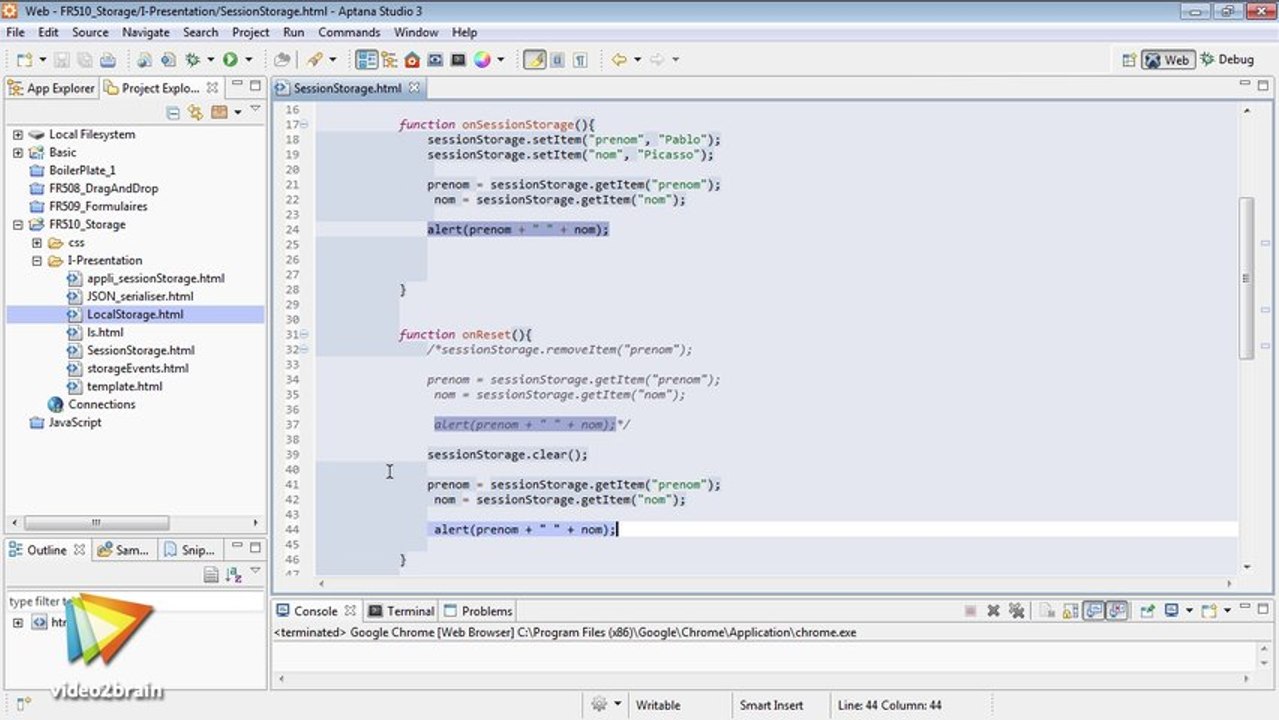Click the Debug bug icon in toolbar

[x=193, y=60]
